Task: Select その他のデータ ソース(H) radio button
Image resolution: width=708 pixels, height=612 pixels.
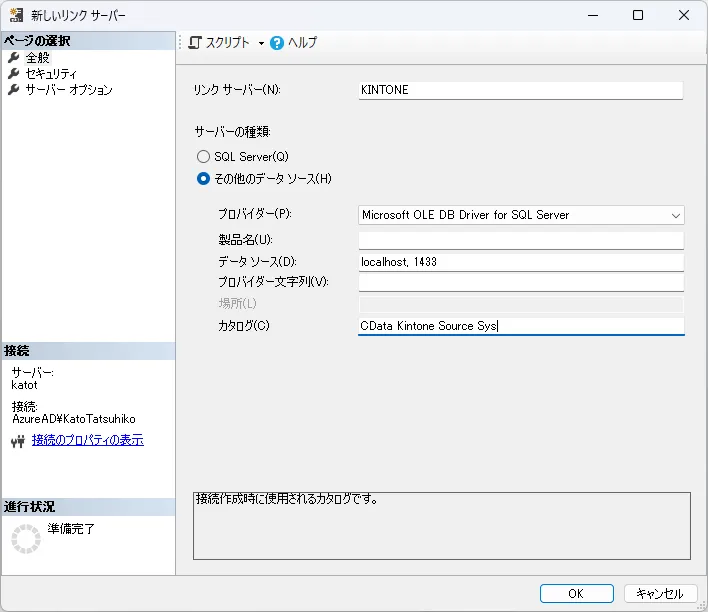Action: click(203, 179)
